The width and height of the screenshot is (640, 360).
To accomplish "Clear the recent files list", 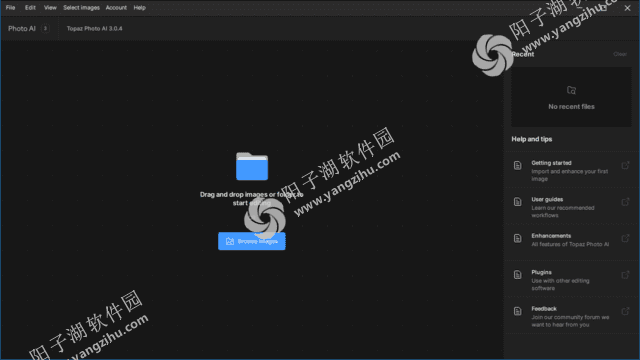I will (620, 54).
